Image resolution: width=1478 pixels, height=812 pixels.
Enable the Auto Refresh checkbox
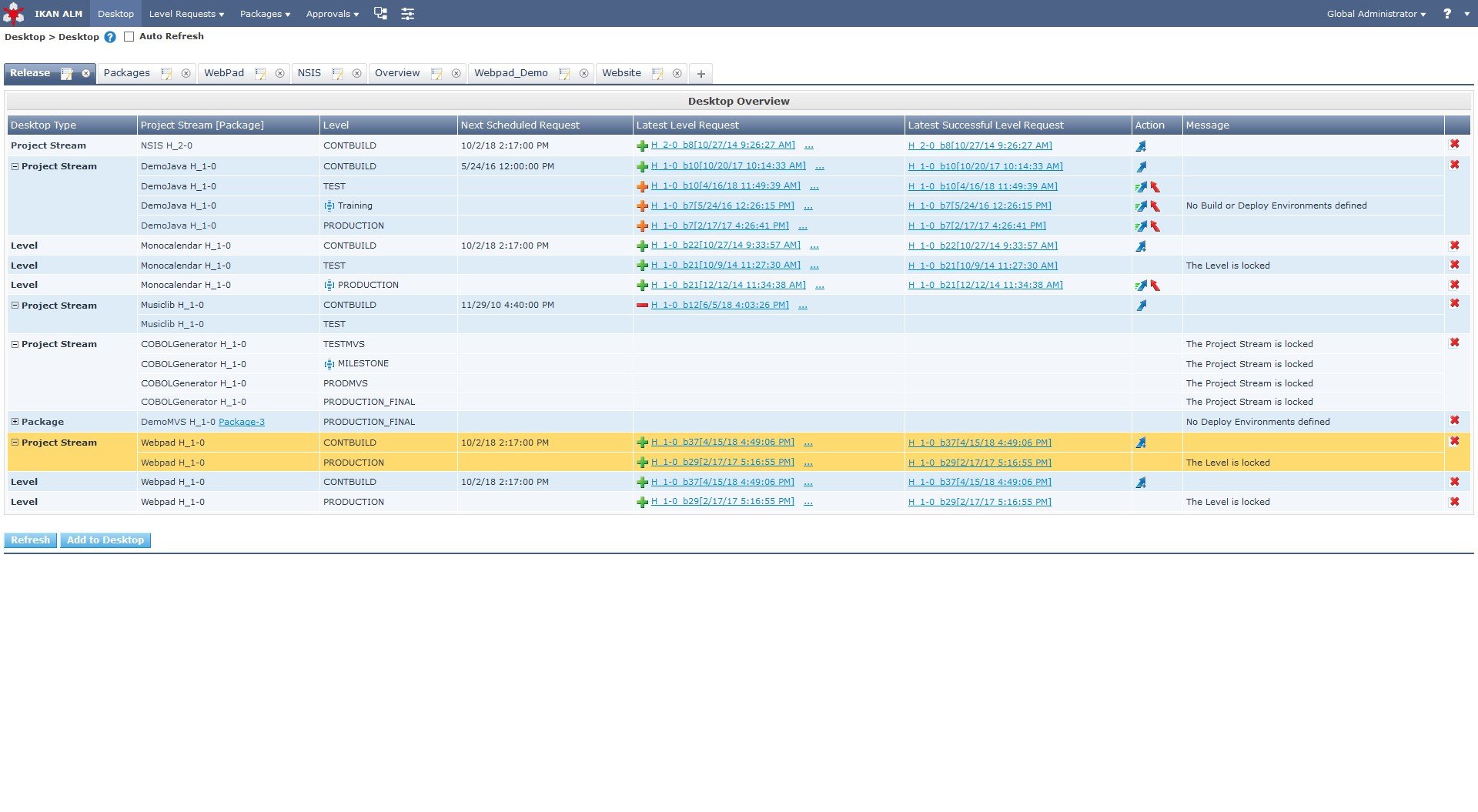tap(129, 37)
